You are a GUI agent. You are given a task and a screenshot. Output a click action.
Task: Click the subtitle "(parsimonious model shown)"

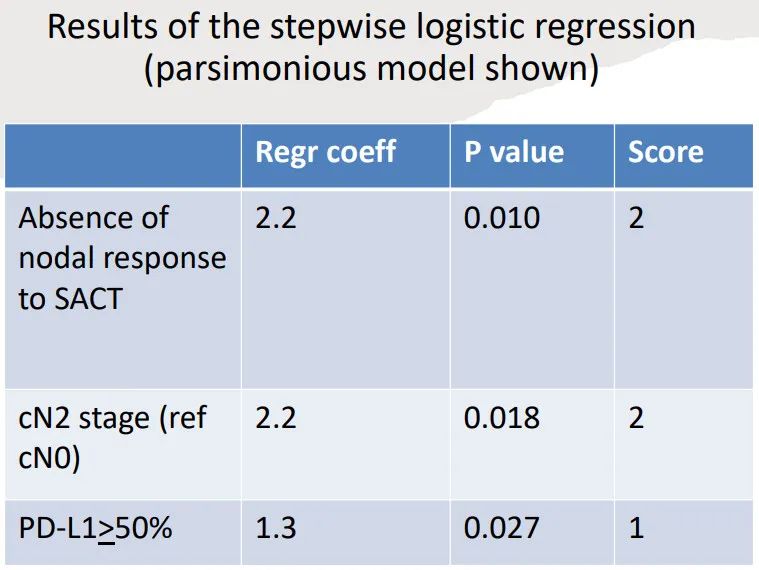pos(371,72)
